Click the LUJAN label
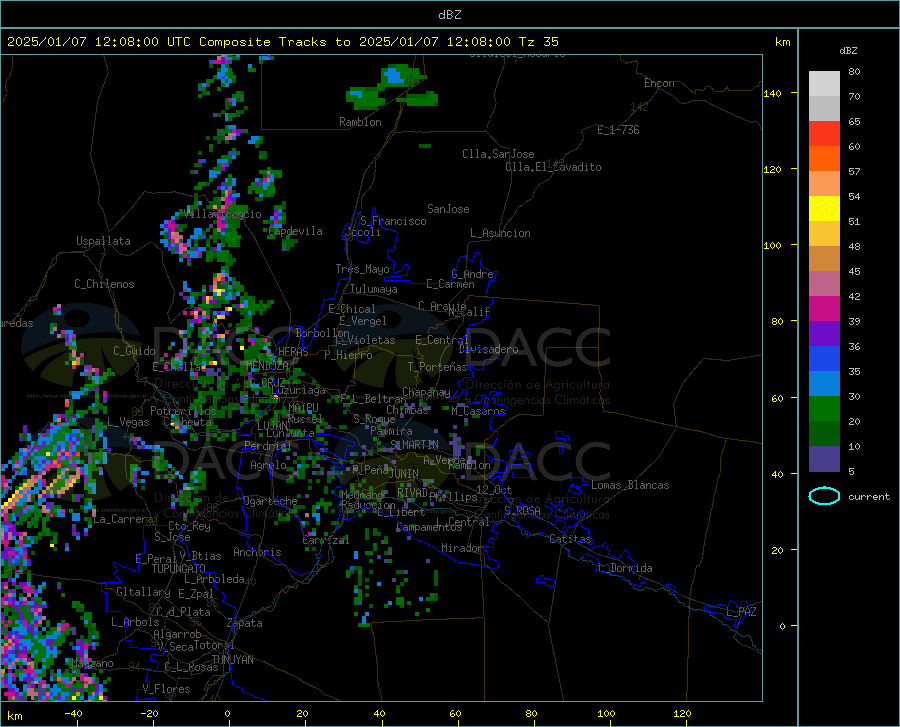Image resolution: width=900 pixels, height=727 pixels. pyautogui.click(x=272, y=426)
